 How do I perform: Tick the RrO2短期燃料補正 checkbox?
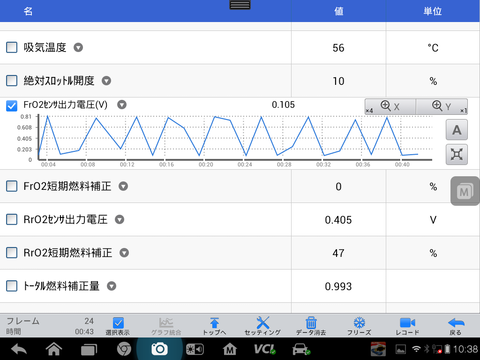coord(12,253)
